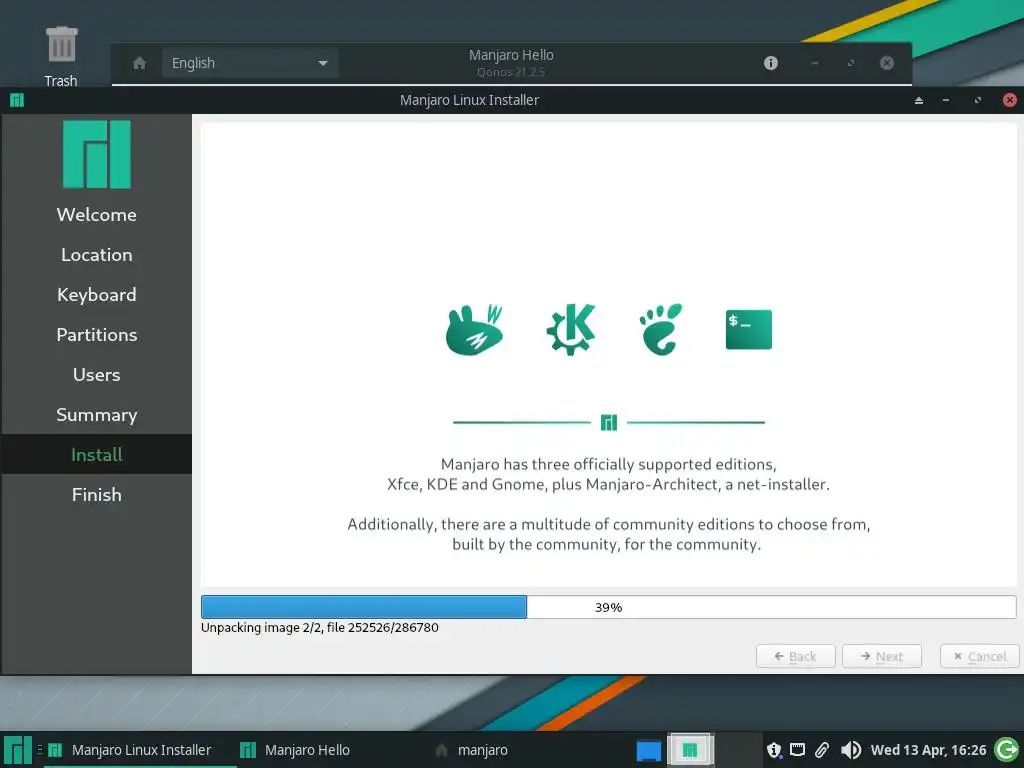Click the installation progress bar at 39%
Image resolution: width=1024 pixels, height=768 pixels.
click(x=609, y=607)
